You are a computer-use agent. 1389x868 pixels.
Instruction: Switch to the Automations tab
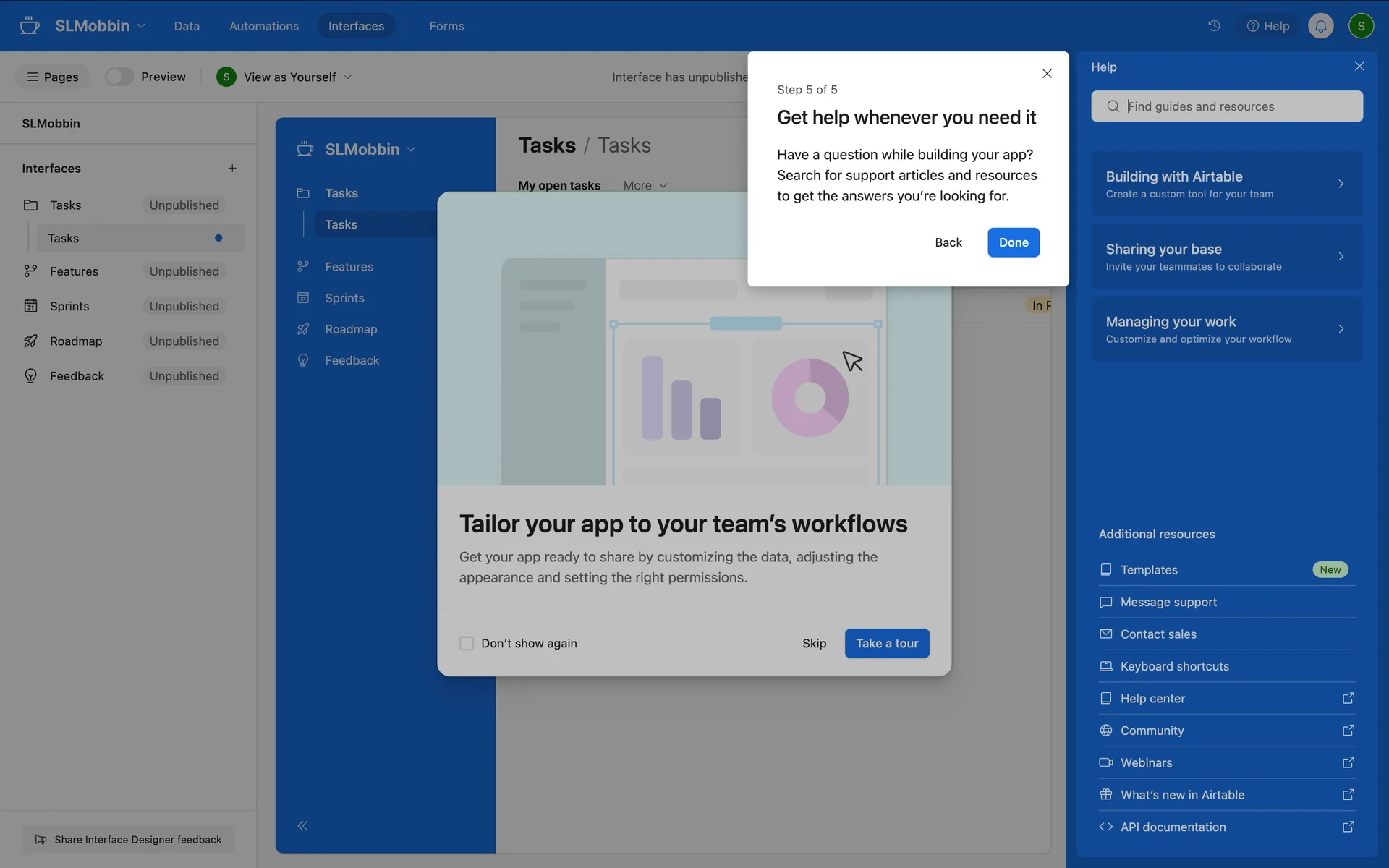tap(263, 26)
